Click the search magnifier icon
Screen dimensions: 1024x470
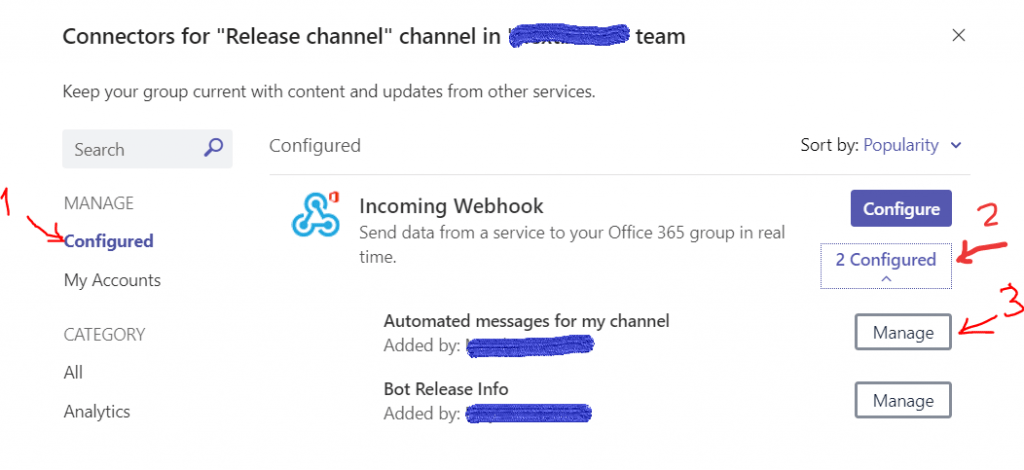point(213,149)
